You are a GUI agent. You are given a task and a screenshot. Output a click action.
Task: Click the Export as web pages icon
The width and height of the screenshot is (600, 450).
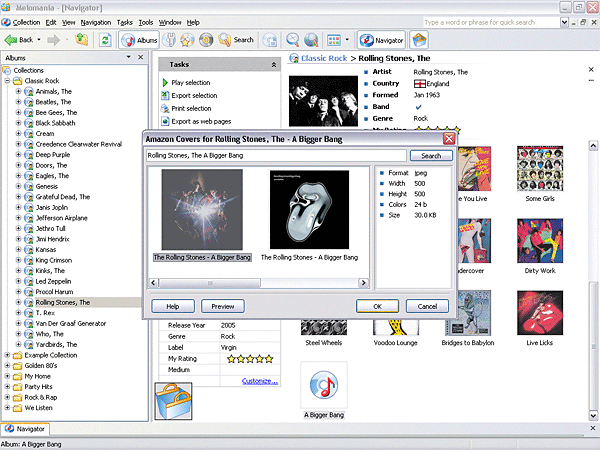pos(164,121)
